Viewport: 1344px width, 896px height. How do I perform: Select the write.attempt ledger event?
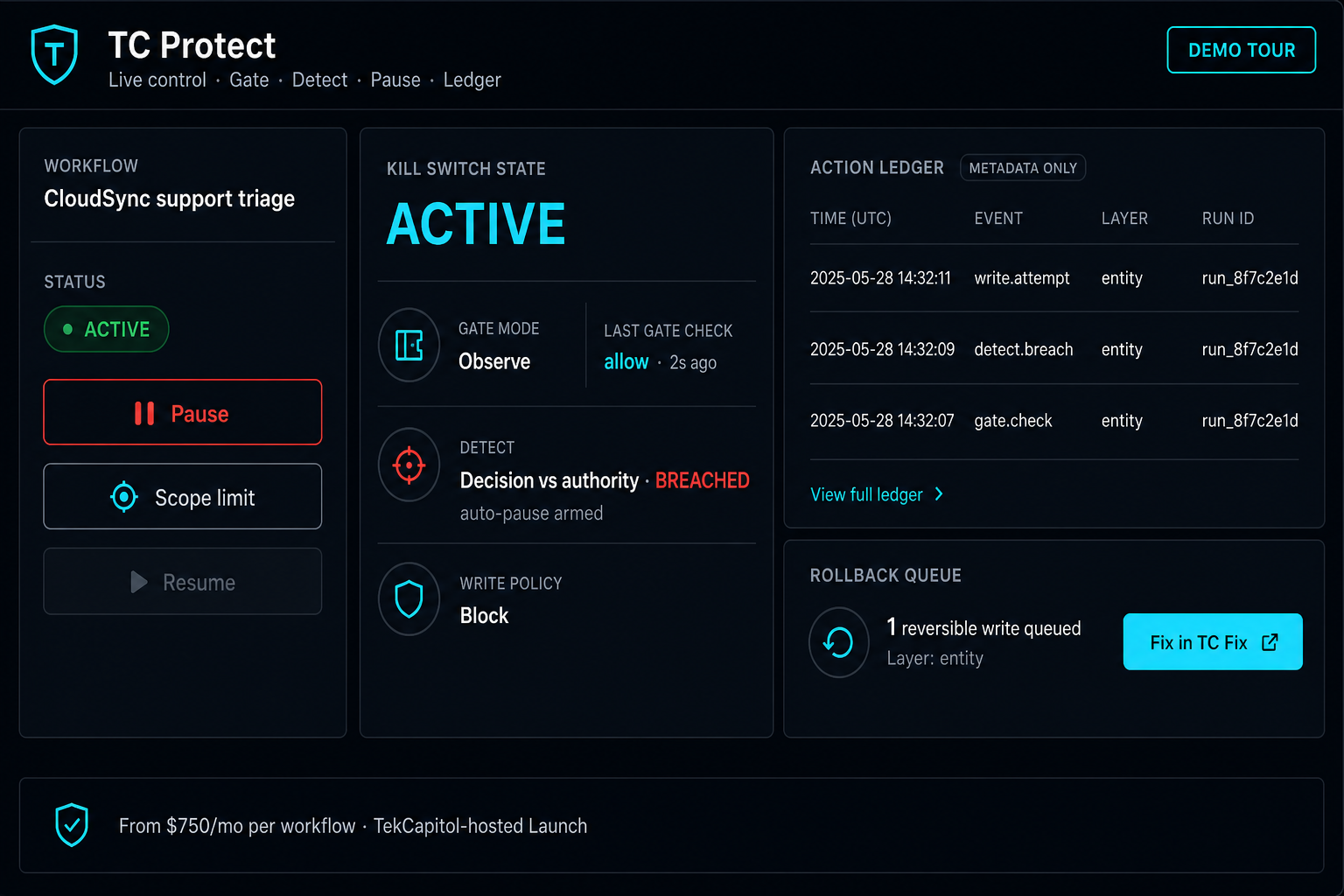[1022, 278]
